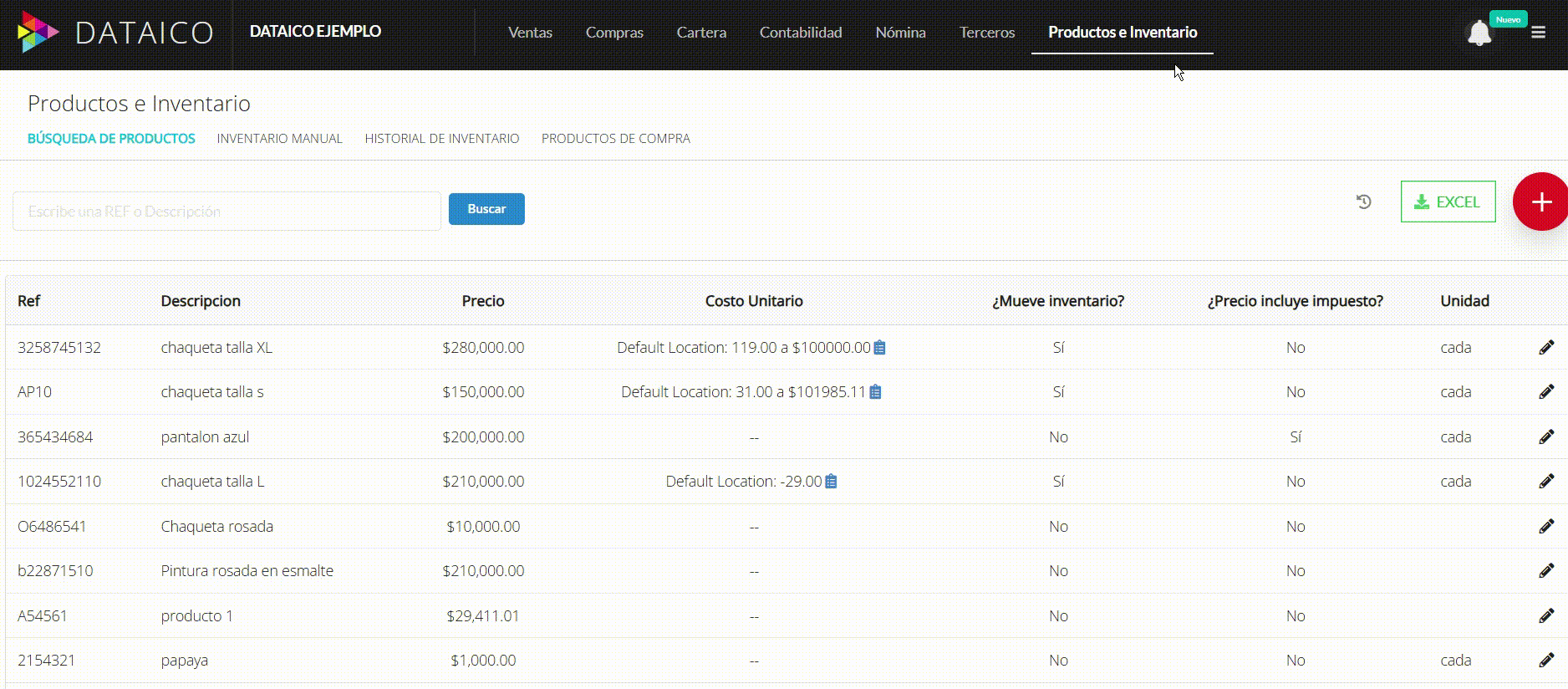The height and width of the screenshot is (689, 1568).
Task: Open inventory detail icon for chaqueta talla s
Action: 875,392
